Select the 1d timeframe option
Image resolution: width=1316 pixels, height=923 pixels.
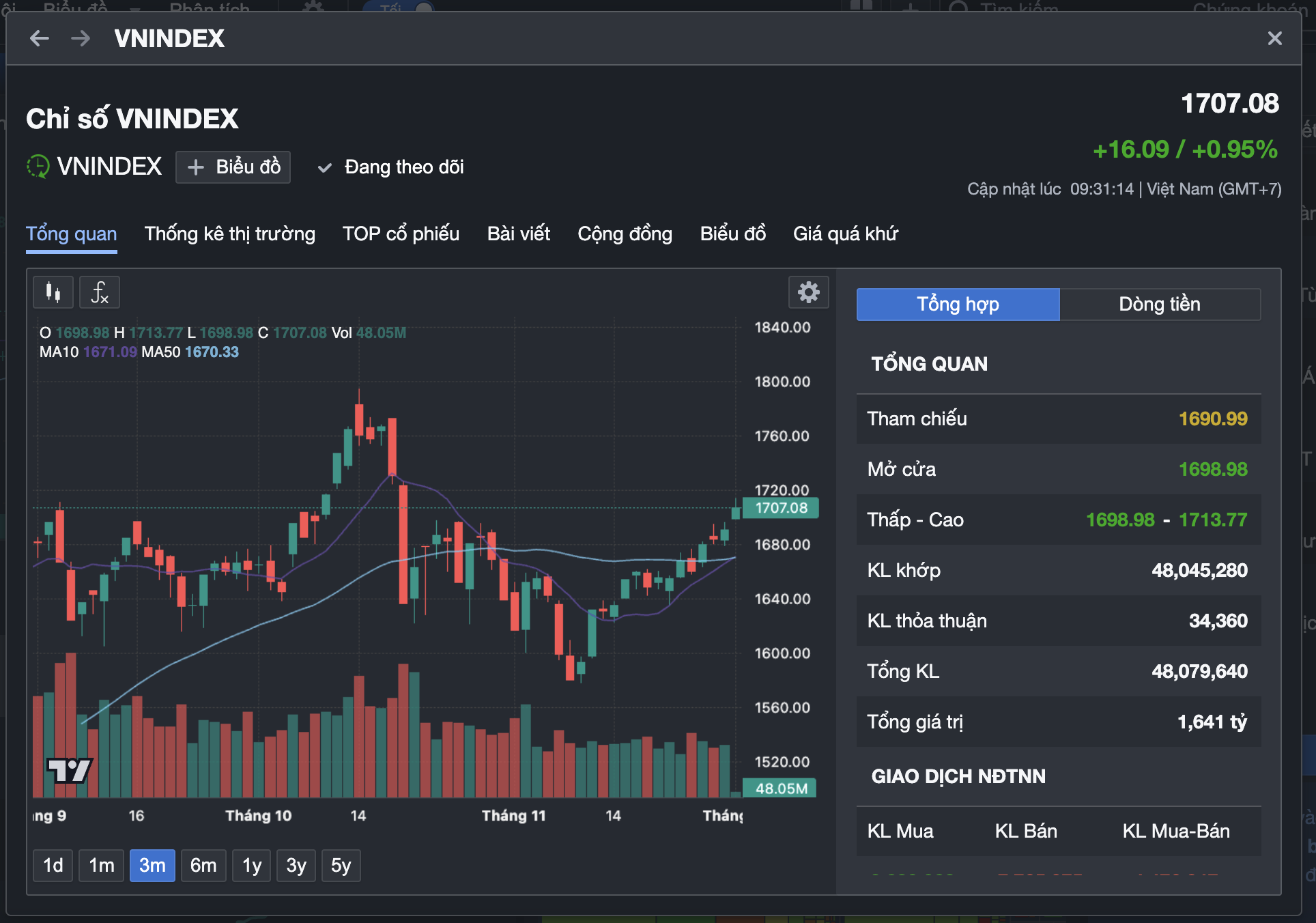(x=53, y=865)
